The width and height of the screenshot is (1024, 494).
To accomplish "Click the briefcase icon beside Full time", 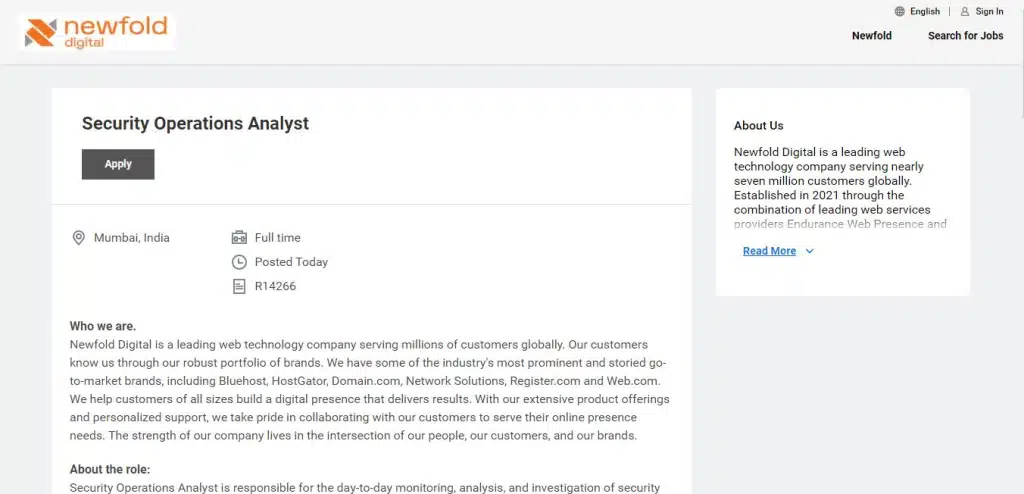I will point(240,238).
